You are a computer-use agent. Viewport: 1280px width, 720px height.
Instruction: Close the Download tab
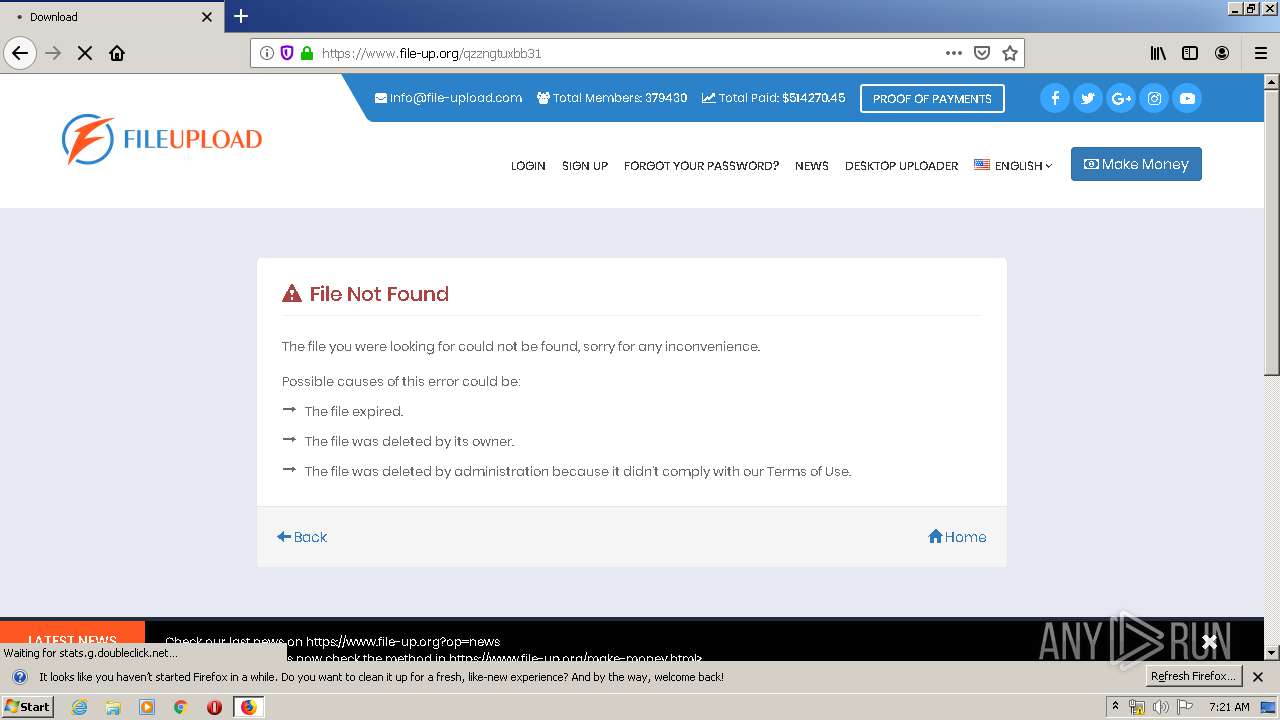click(207, 17)
